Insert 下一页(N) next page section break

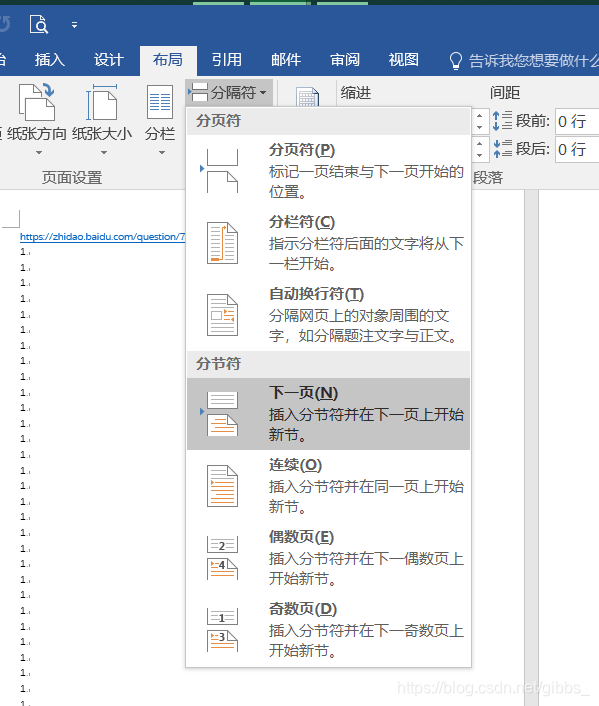tap(328, 414)
